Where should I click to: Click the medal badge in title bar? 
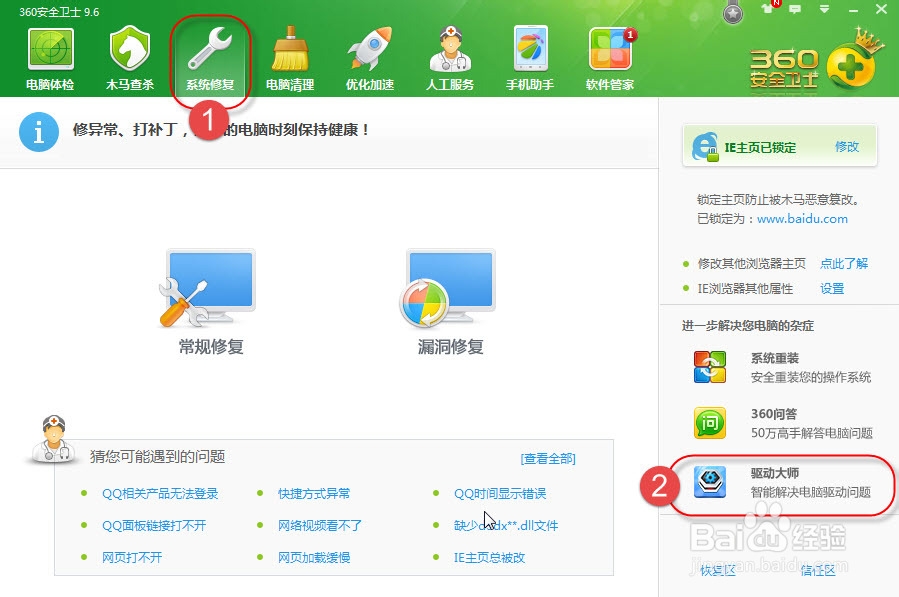733,13
